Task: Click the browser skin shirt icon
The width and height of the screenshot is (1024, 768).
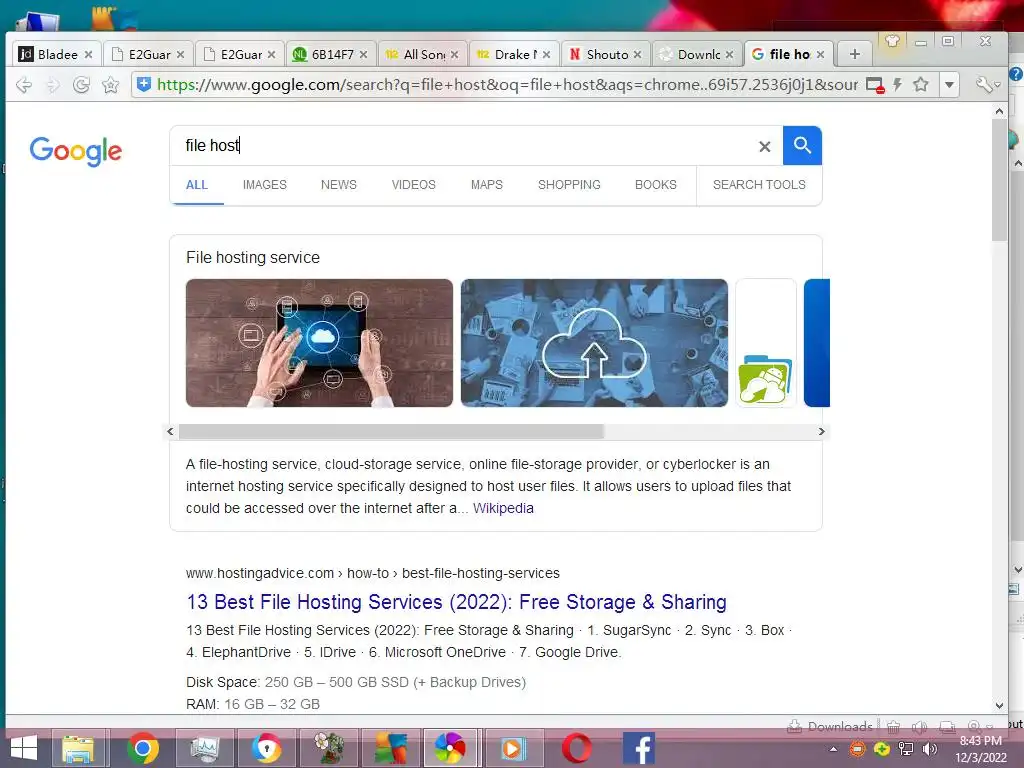Action: (893, 42)
